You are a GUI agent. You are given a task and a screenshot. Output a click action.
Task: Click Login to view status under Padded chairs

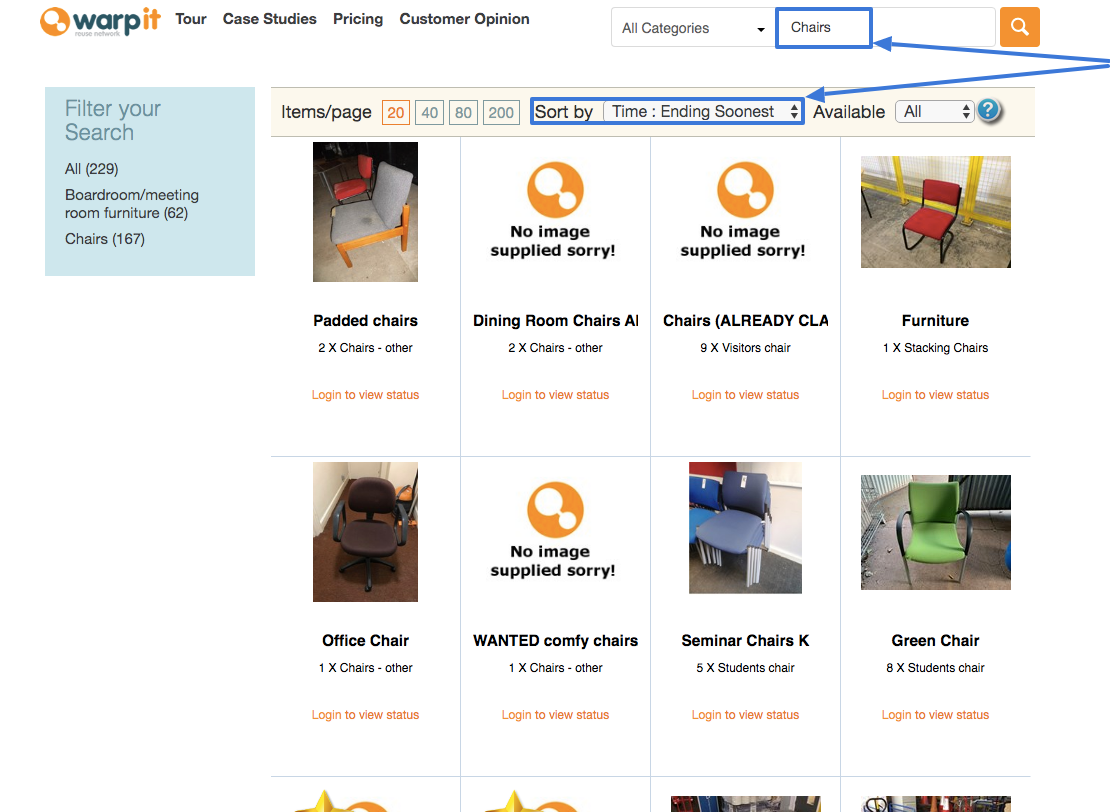coord(365,395)
